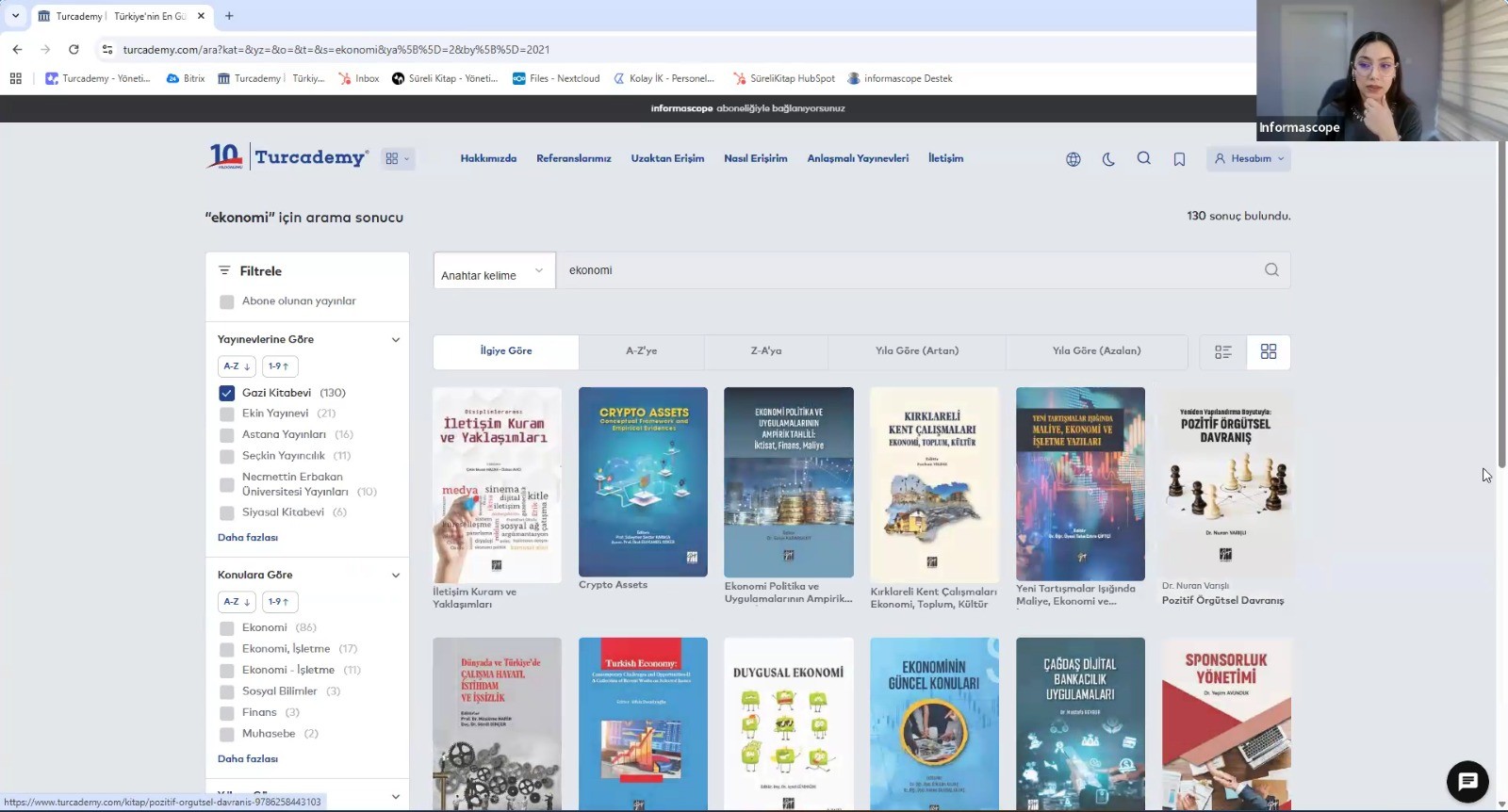Show more subjects via Daha fazlası
Viewport: 1508px width, 812px height.
[x=248, y=759]
